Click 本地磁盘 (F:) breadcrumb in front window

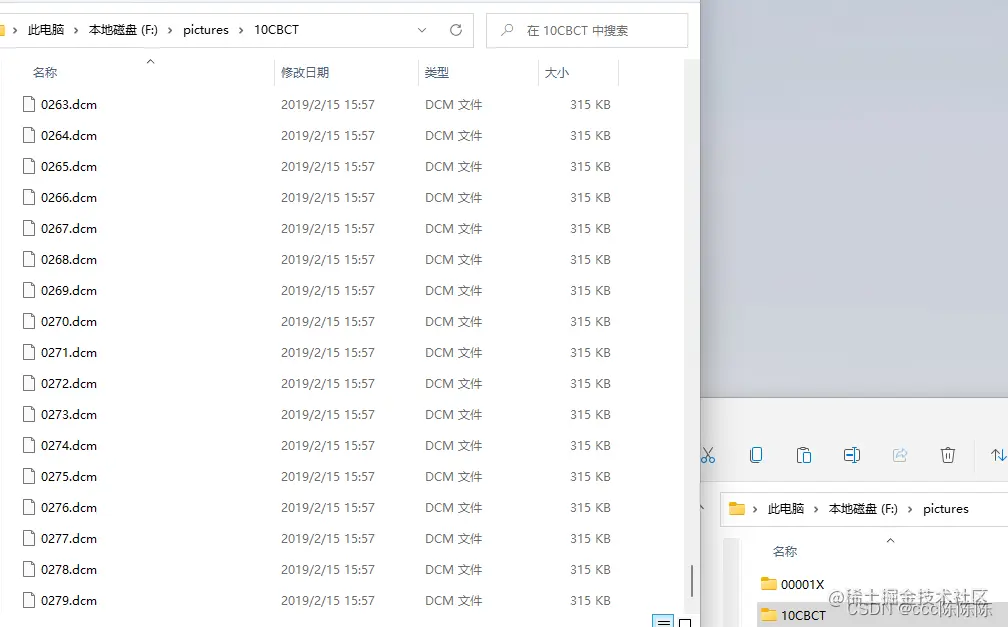123,30
